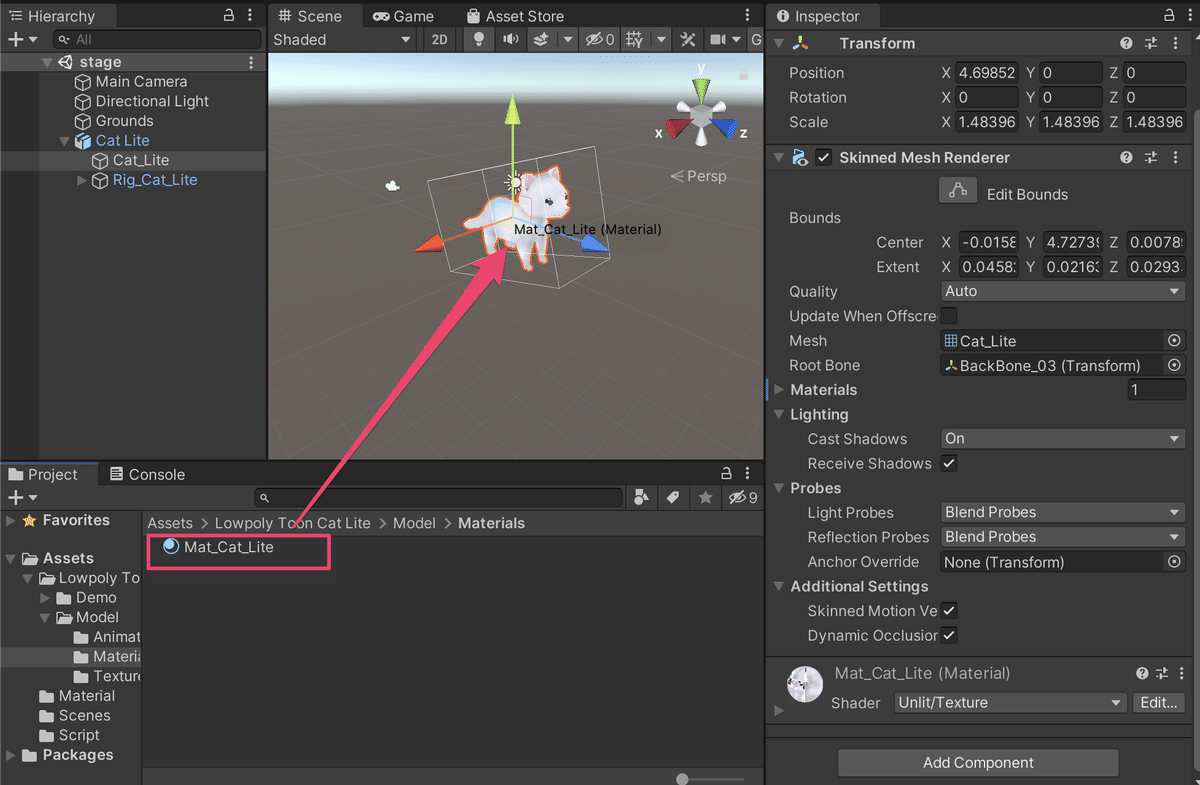Switch to Asset Store tab
The height and width of the screenshot is (785, 1200).
[x=514, y=16]
